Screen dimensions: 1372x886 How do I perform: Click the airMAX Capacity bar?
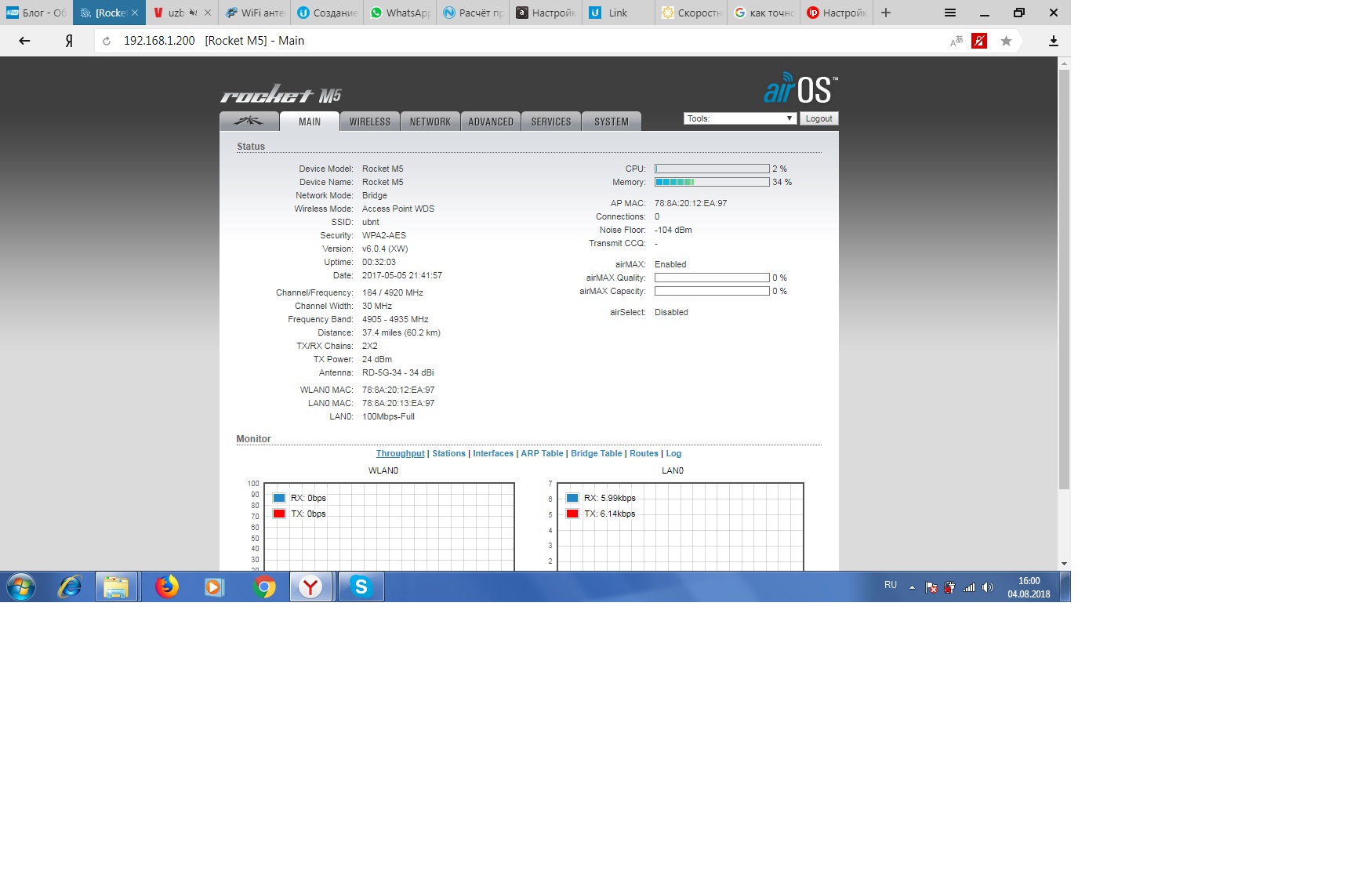click(x=712, y=291)
